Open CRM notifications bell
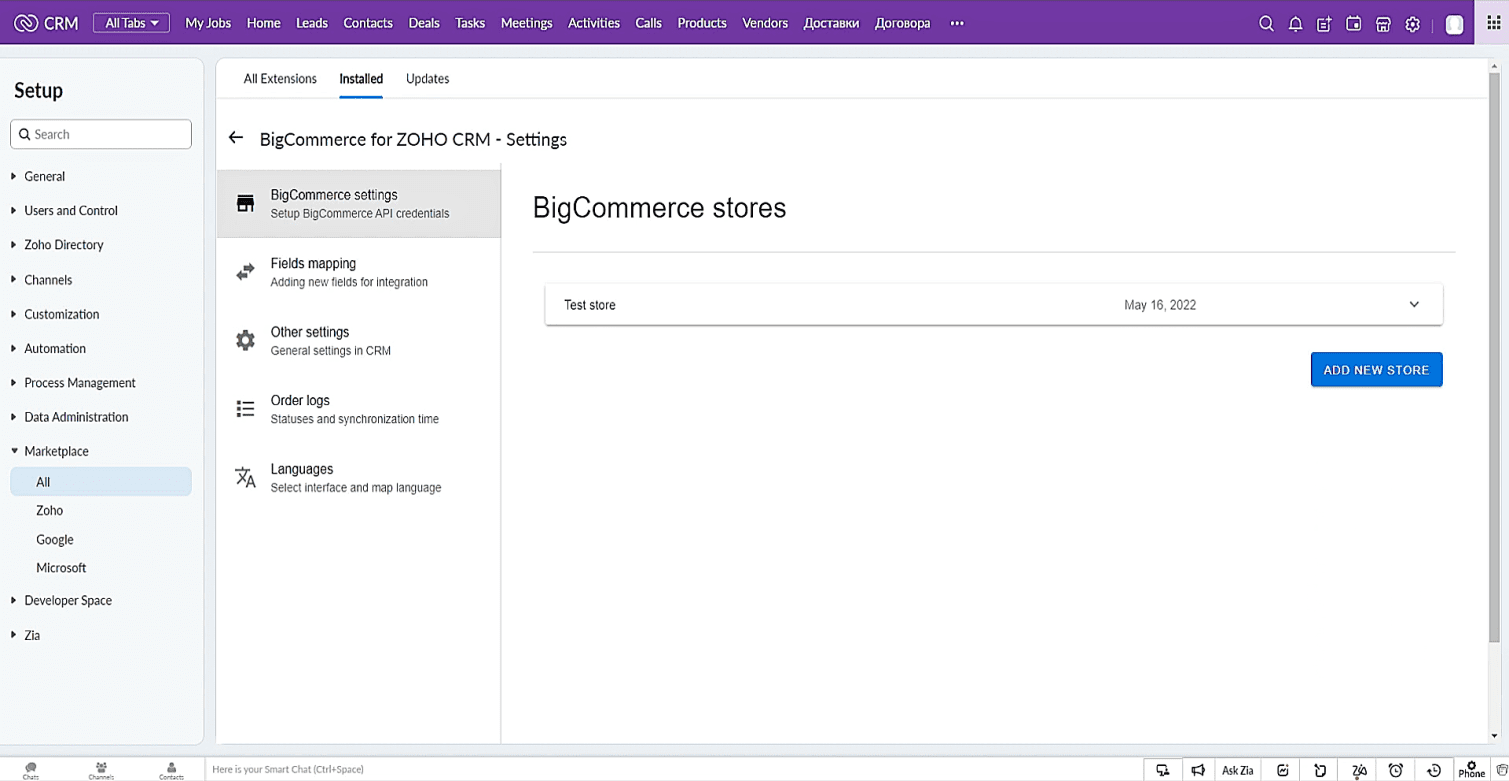The height and width of the screenshot is (781, 1509). click(1295, 22)
